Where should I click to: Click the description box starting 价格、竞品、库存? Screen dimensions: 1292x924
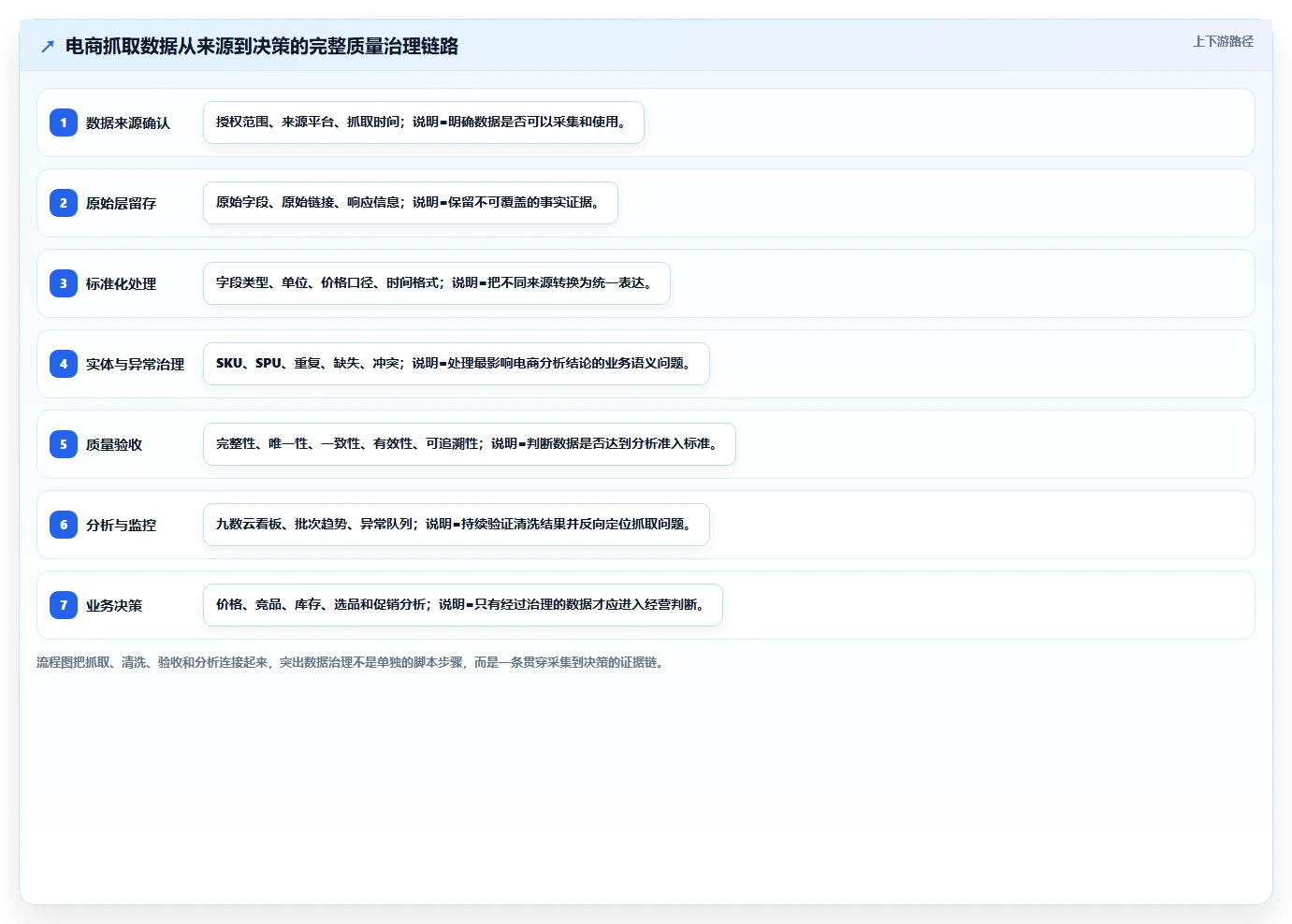coord(463,605)
